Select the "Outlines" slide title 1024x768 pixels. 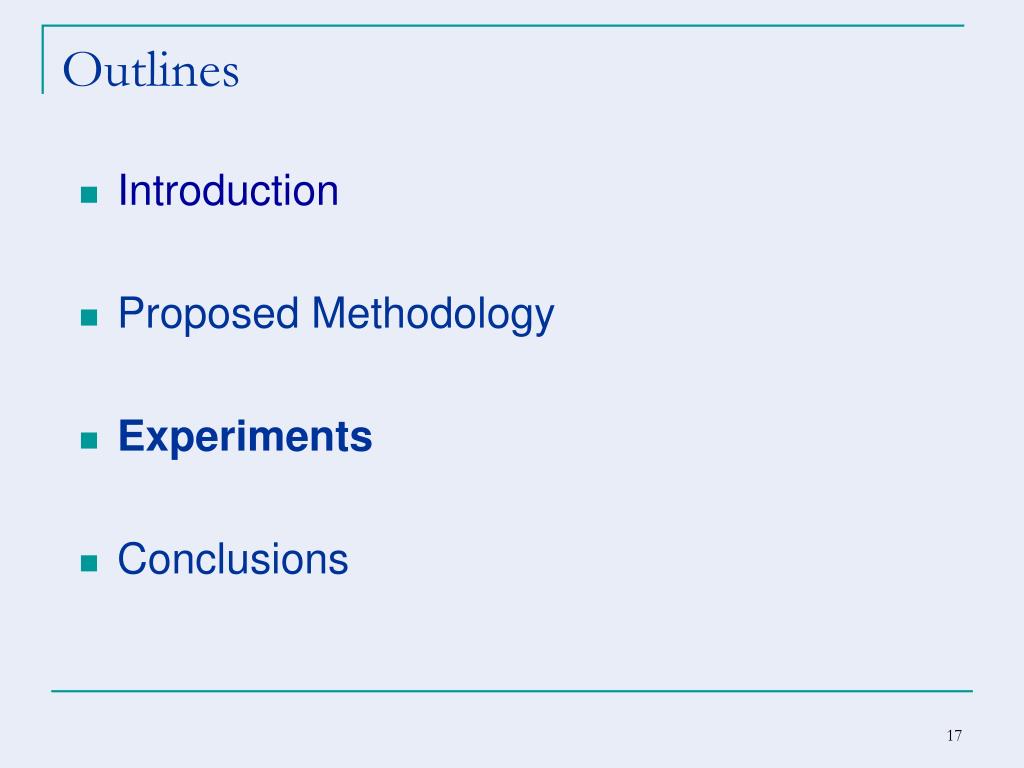[151, 71]
